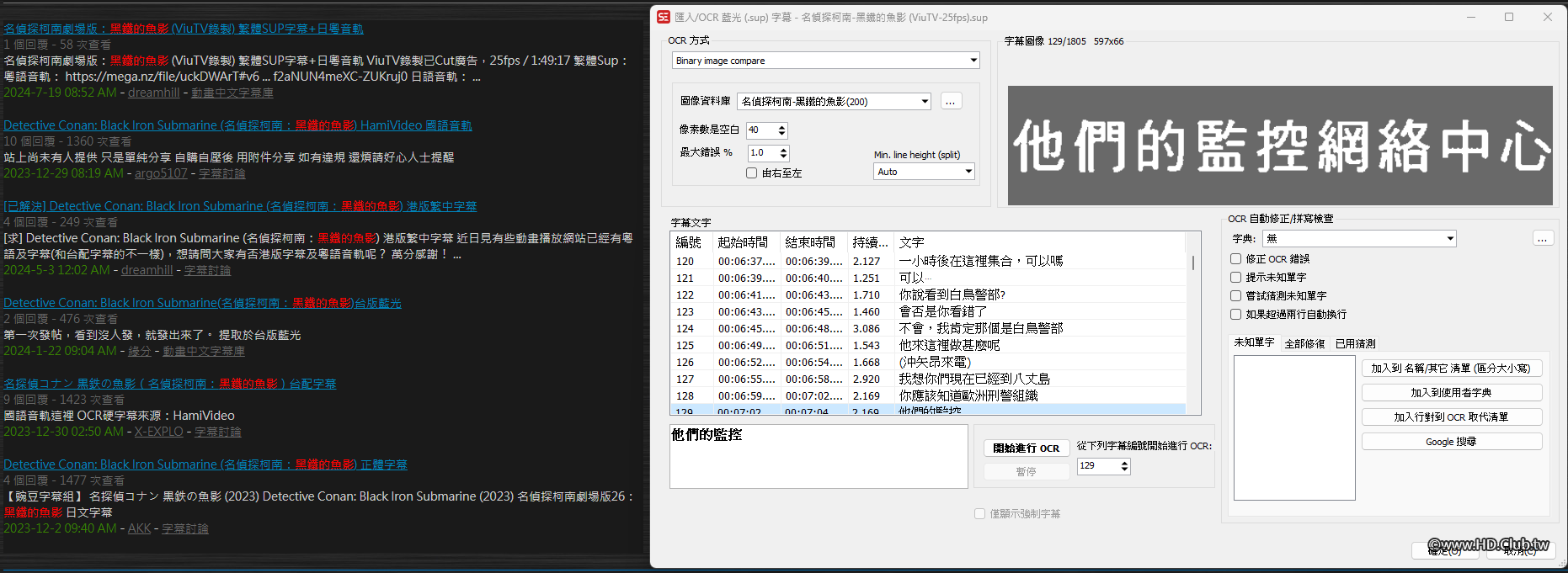Viewport: 1568px width, 573px height.
Task: Enable the 如果超過兩行自動換行 checkbox
Action: (1235, 315)
